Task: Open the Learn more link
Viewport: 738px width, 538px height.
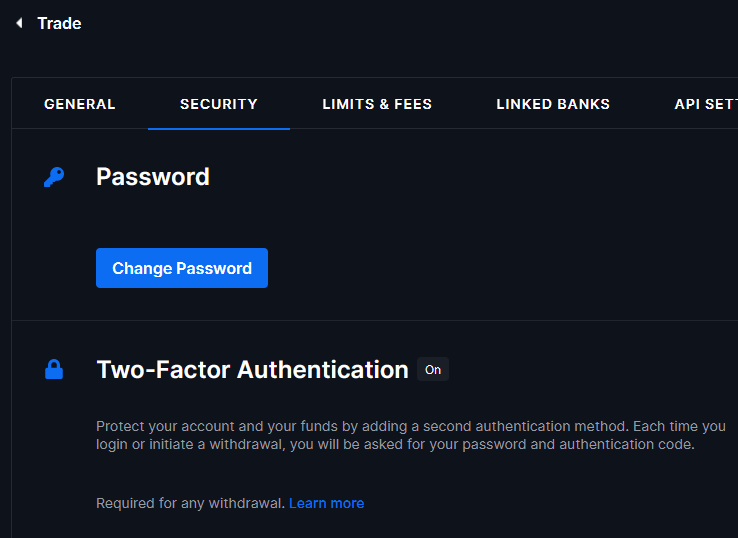Action: coord(326,503)
